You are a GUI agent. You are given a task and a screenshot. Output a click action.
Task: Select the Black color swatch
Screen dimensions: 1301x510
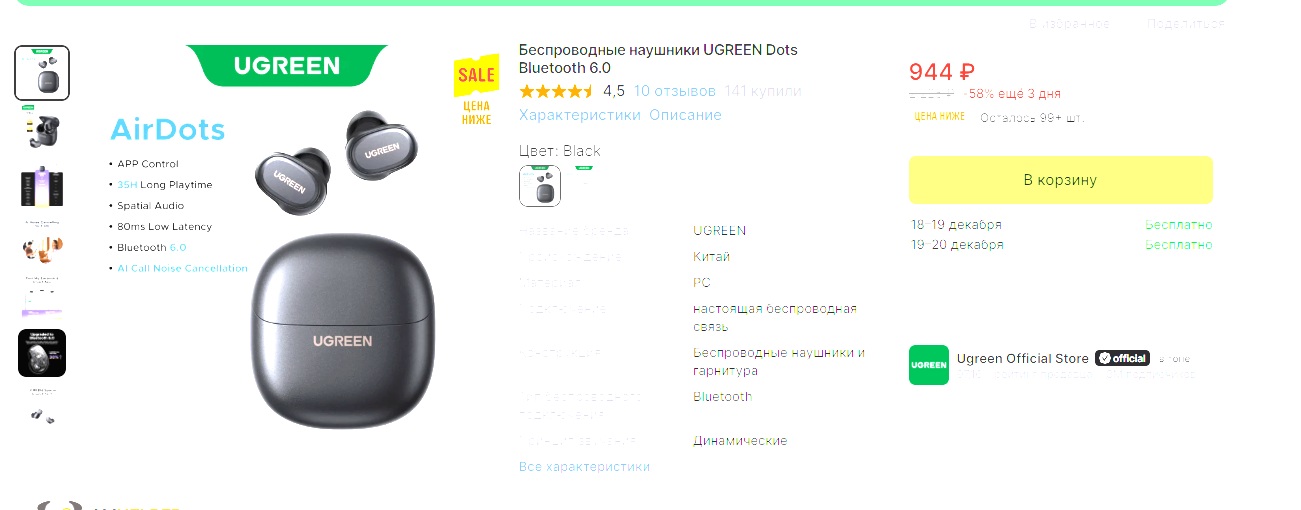(540, 186)
